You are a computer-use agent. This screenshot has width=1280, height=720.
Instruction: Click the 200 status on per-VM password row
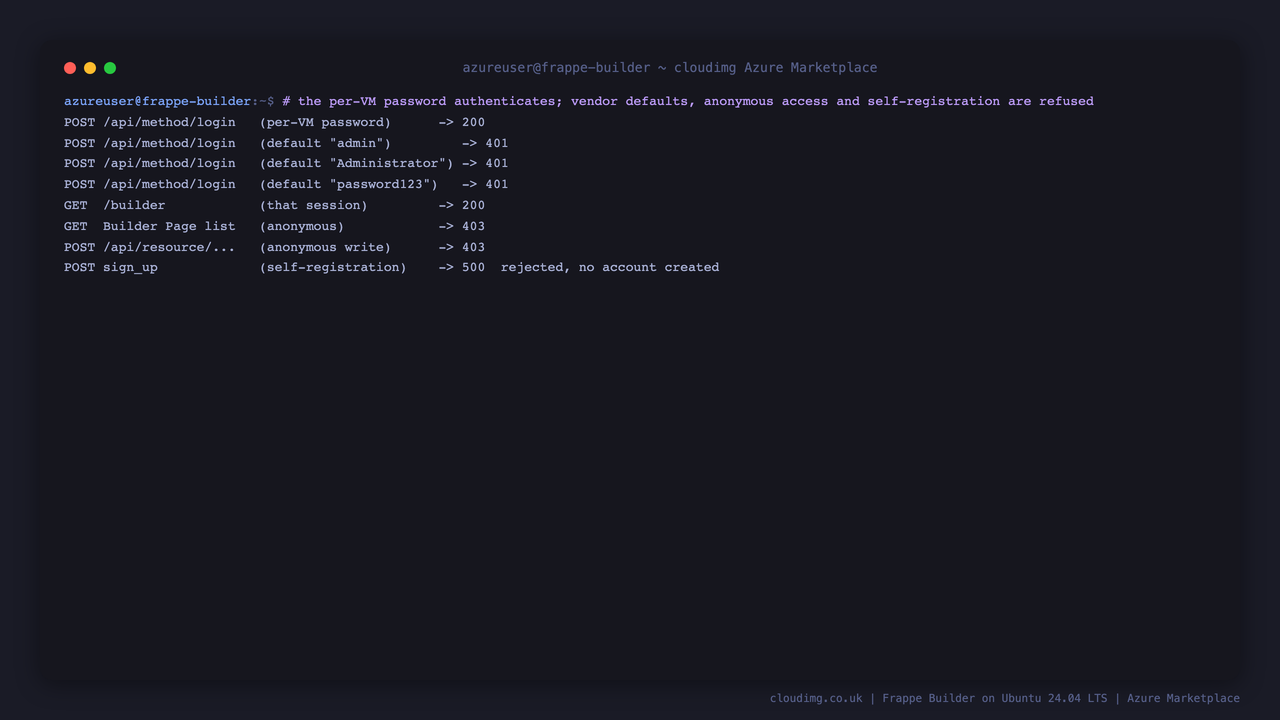[473, 122]
